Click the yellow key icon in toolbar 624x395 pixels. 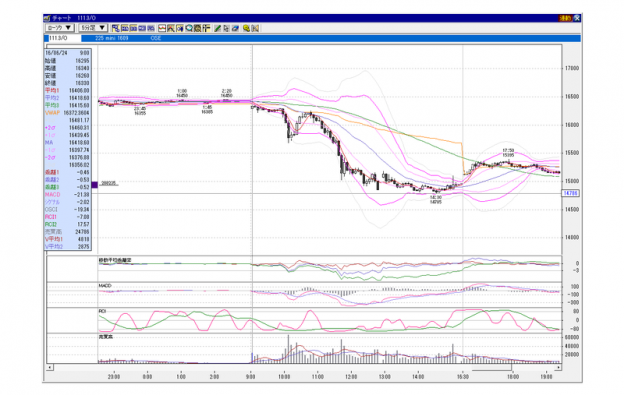point(246,28)
